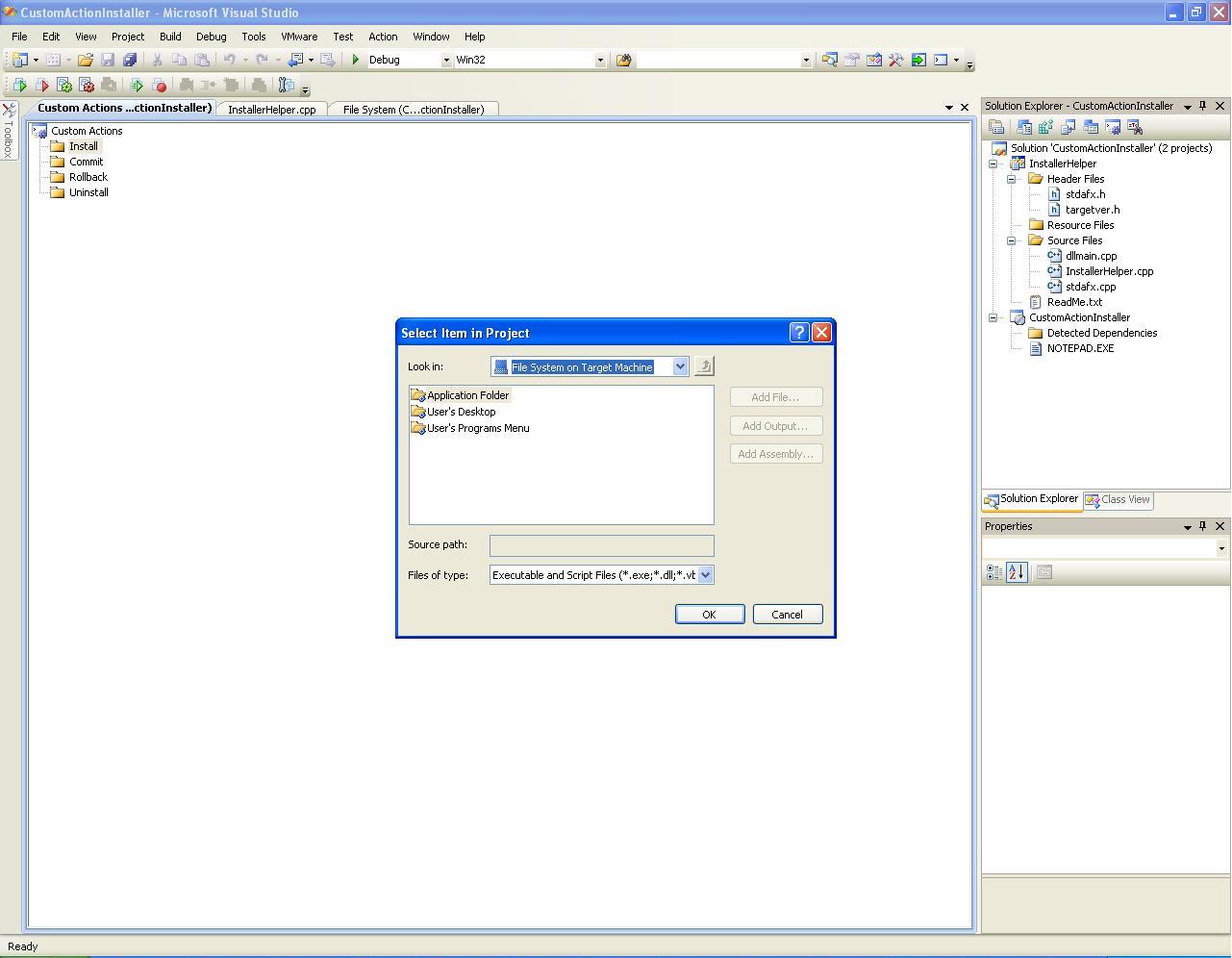Click the Start Debugging green play icon
The width and height of the screenshot is (1232, 958).
click(356, 60)
